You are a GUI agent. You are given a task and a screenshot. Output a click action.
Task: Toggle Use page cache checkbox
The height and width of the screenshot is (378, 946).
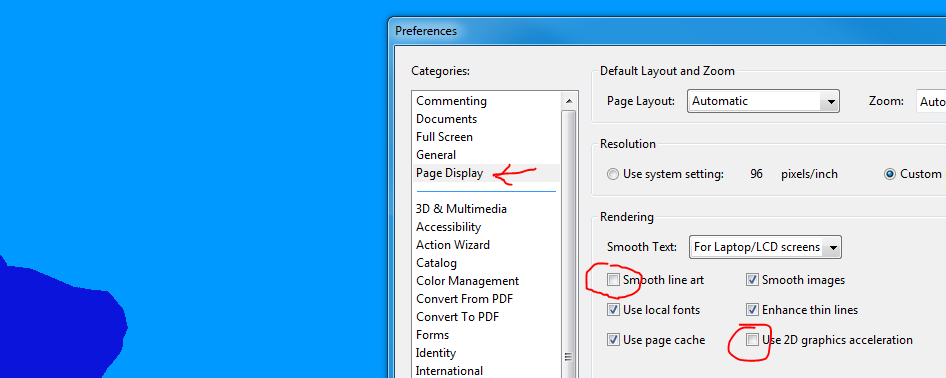pos(613,340)
